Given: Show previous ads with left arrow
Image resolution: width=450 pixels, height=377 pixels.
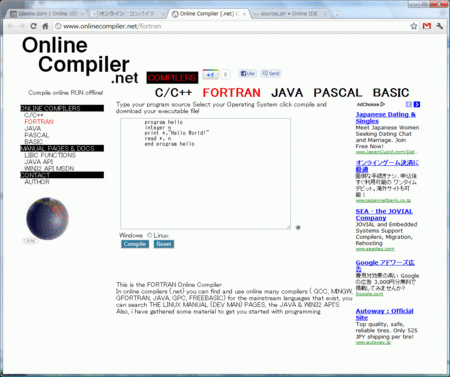Looking at the screenshot, I should click(x=409, y=104).
